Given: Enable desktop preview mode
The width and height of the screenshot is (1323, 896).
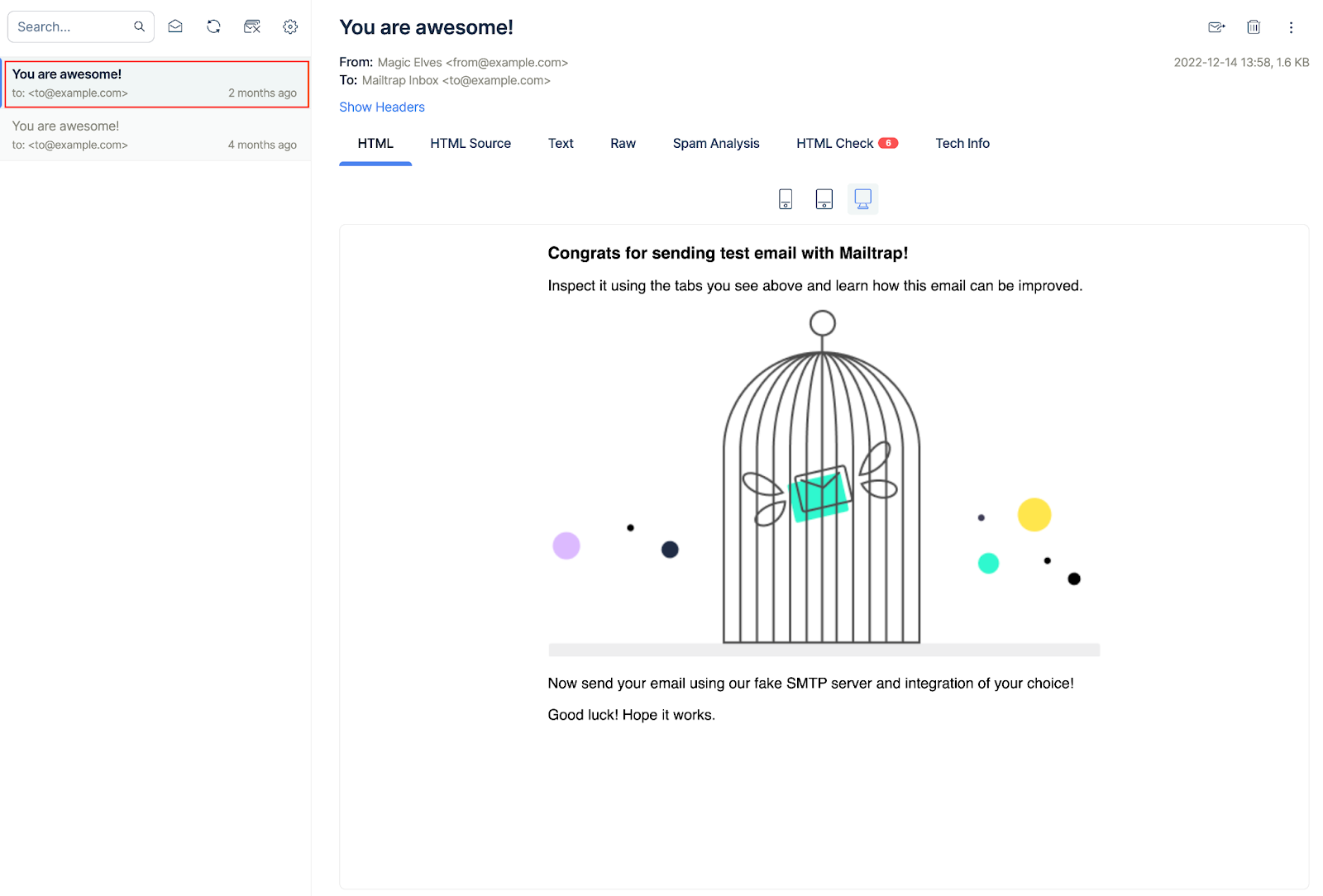Looking at the screenshot, I should click(x=862, y=198).
